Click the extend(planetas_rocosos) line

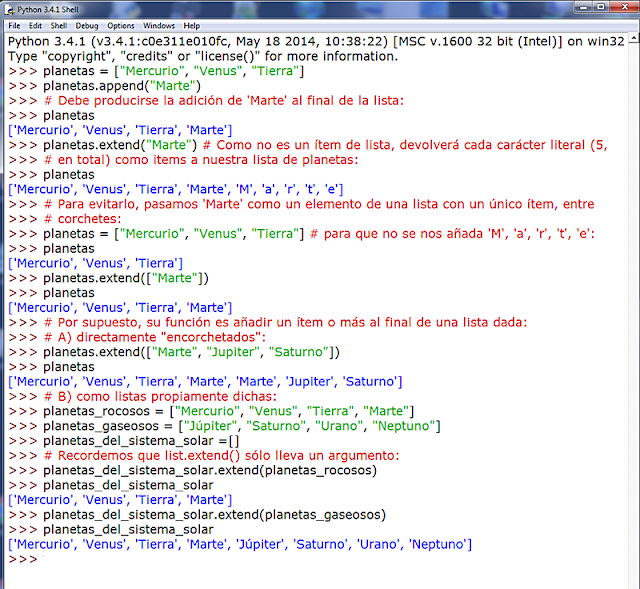pos(193,470)
